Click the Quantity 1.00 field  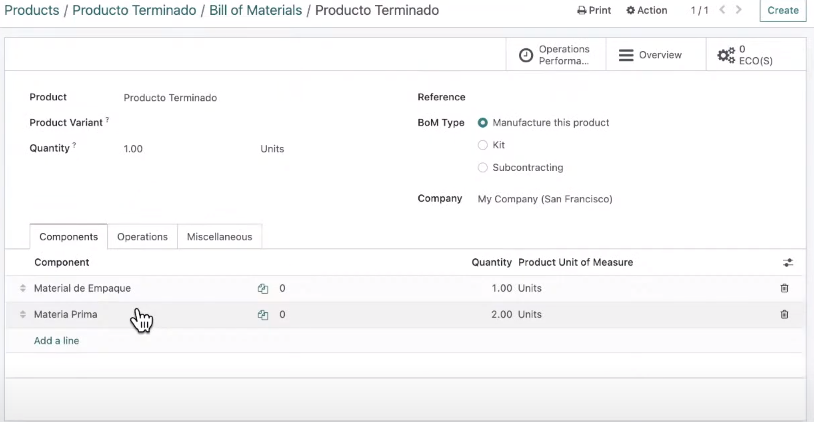pos(187,148)
